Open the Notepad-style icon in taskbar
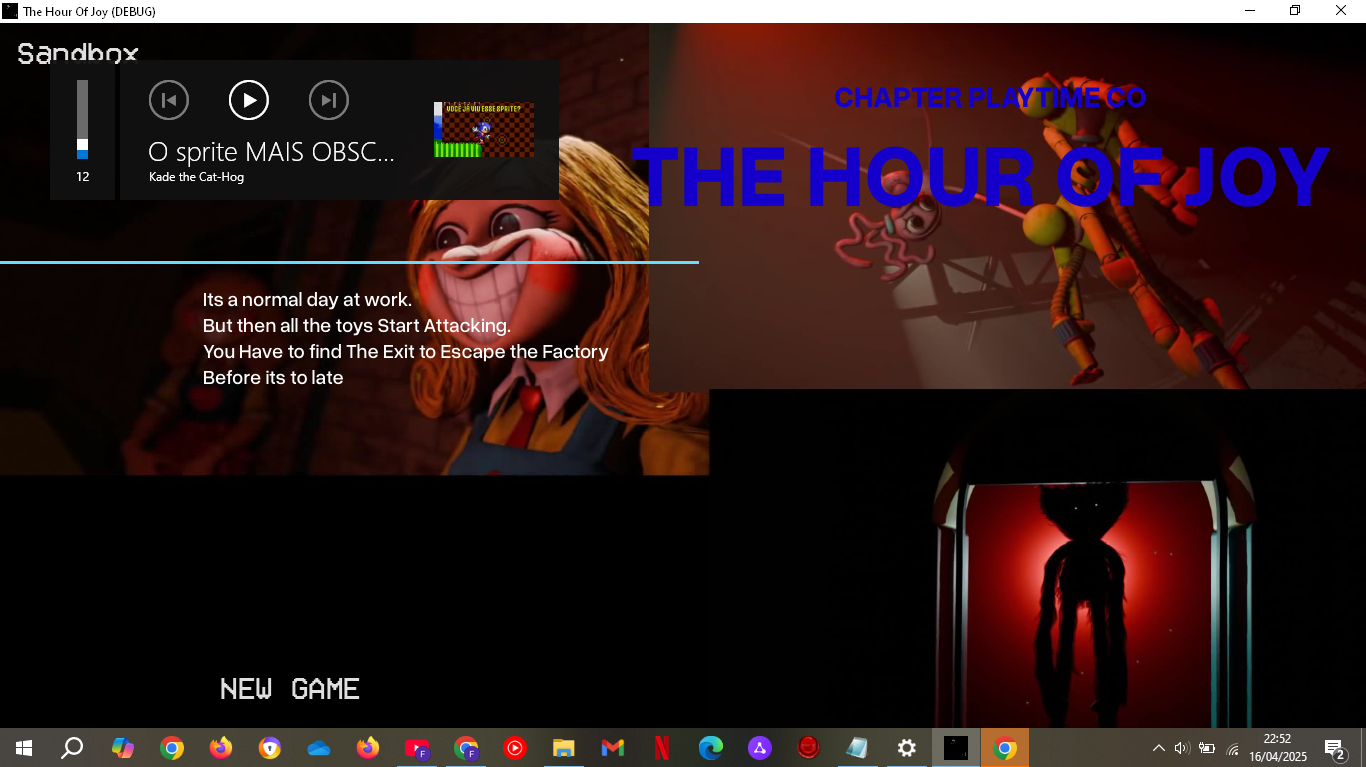 [858, 748]
